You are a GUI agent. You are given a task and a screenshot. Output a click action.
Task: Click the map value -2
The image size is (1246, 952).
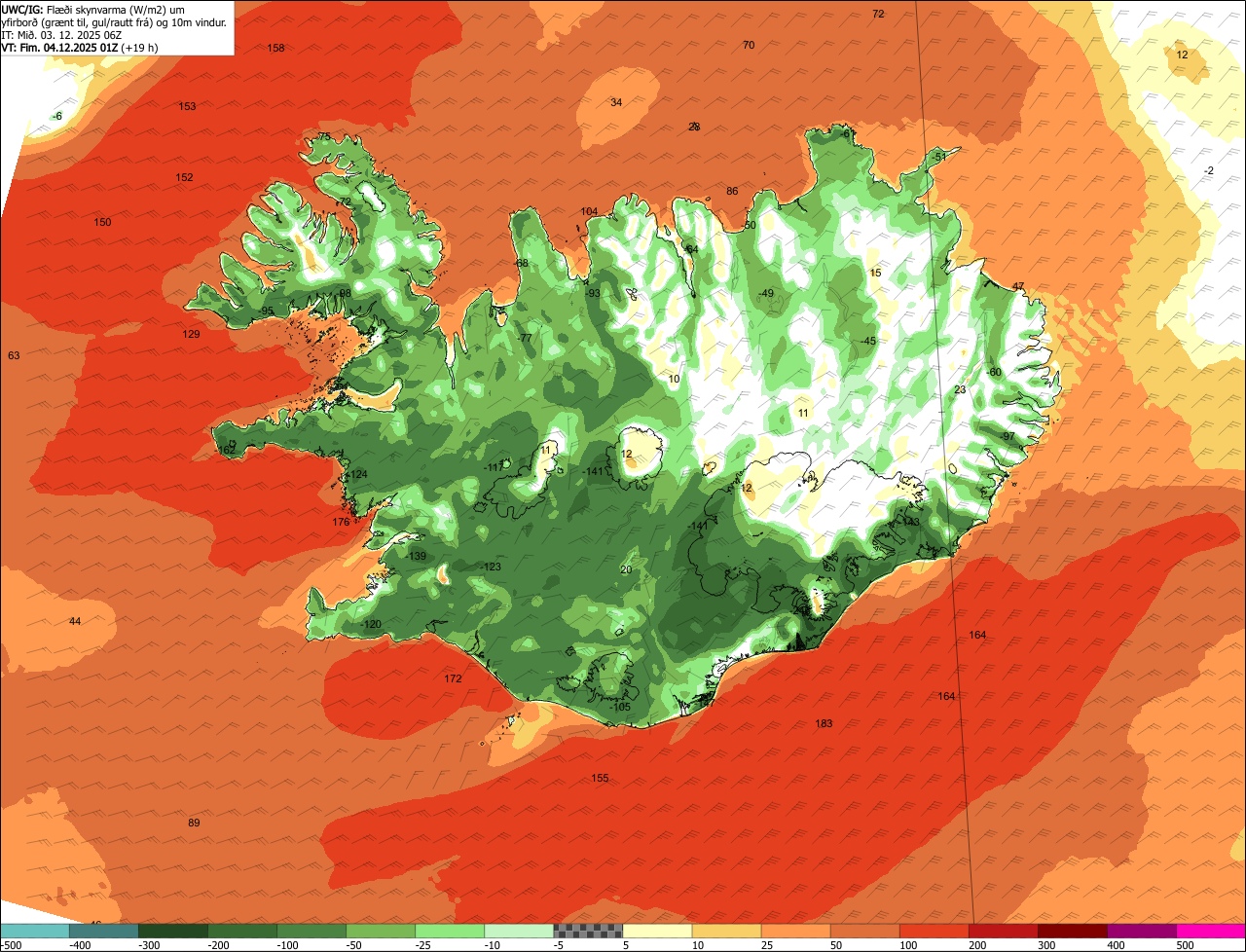pyautogui.click(x=1209, y=170)
